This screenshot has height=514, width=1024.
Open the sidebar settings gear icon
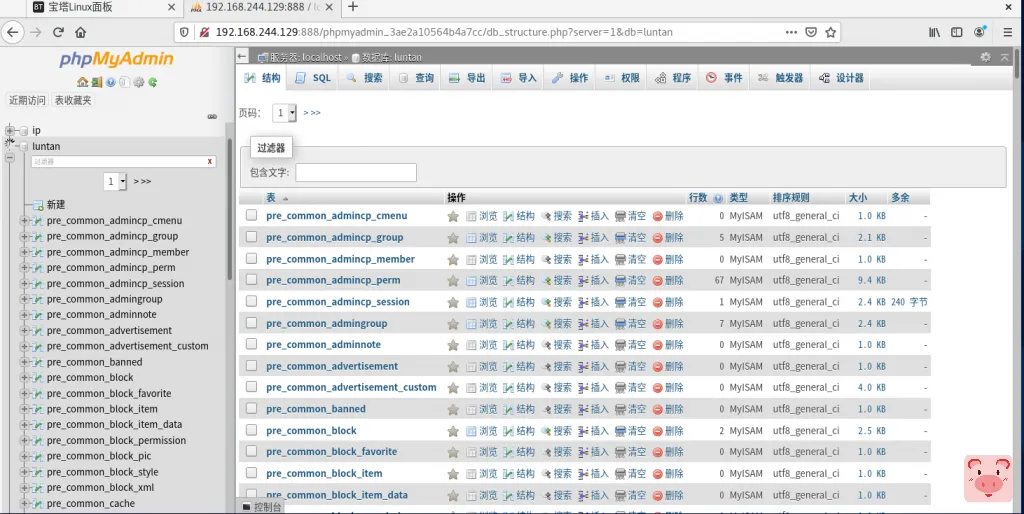click(139, 82)
